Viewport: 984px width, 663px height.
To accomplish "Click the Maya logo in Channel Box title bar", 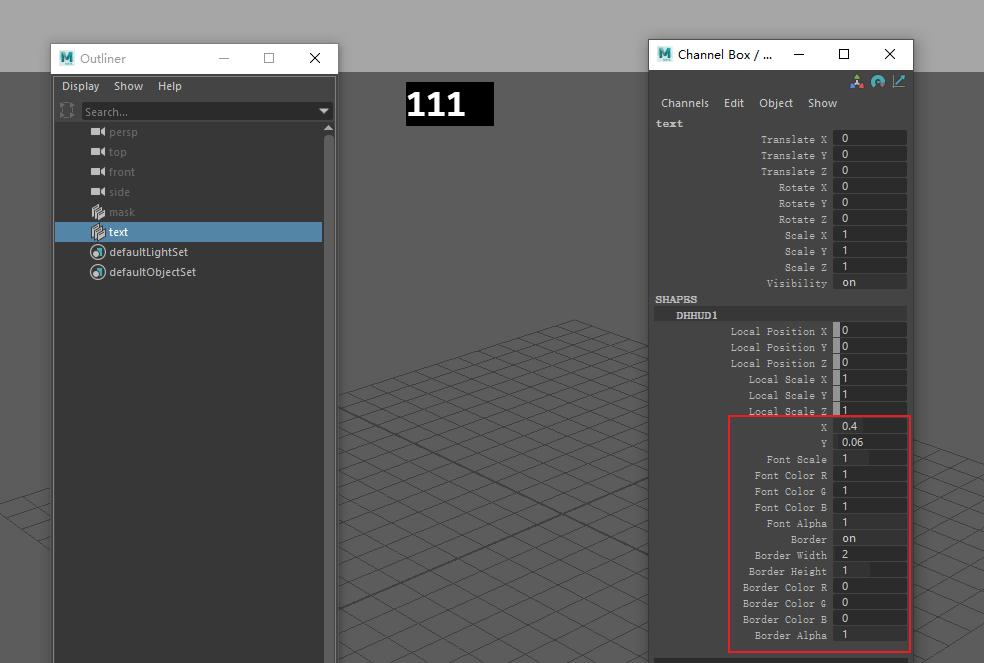I will click(x=665, y=54).
